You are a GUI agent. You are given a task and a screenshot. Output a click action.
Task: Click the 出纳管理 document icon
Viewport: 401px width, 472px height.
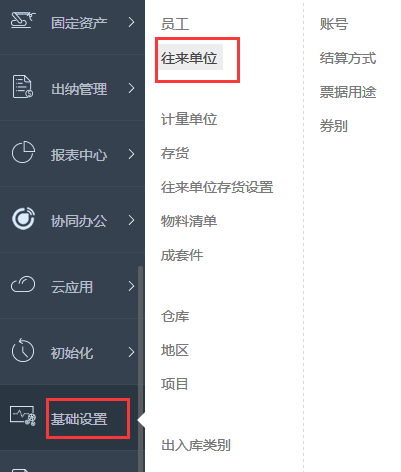(x=23, y=87)
